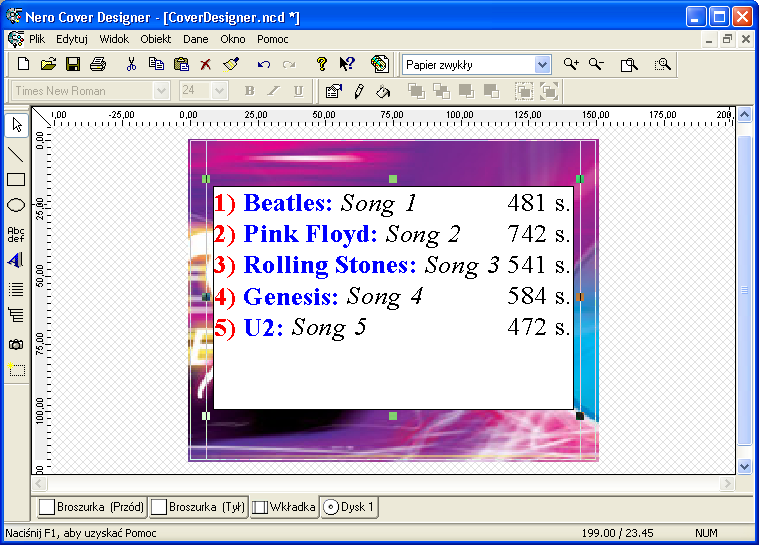The height and width of the screenshot is (545, 759).
Task: Click the bring to front icon
Action: click(416, 91)
